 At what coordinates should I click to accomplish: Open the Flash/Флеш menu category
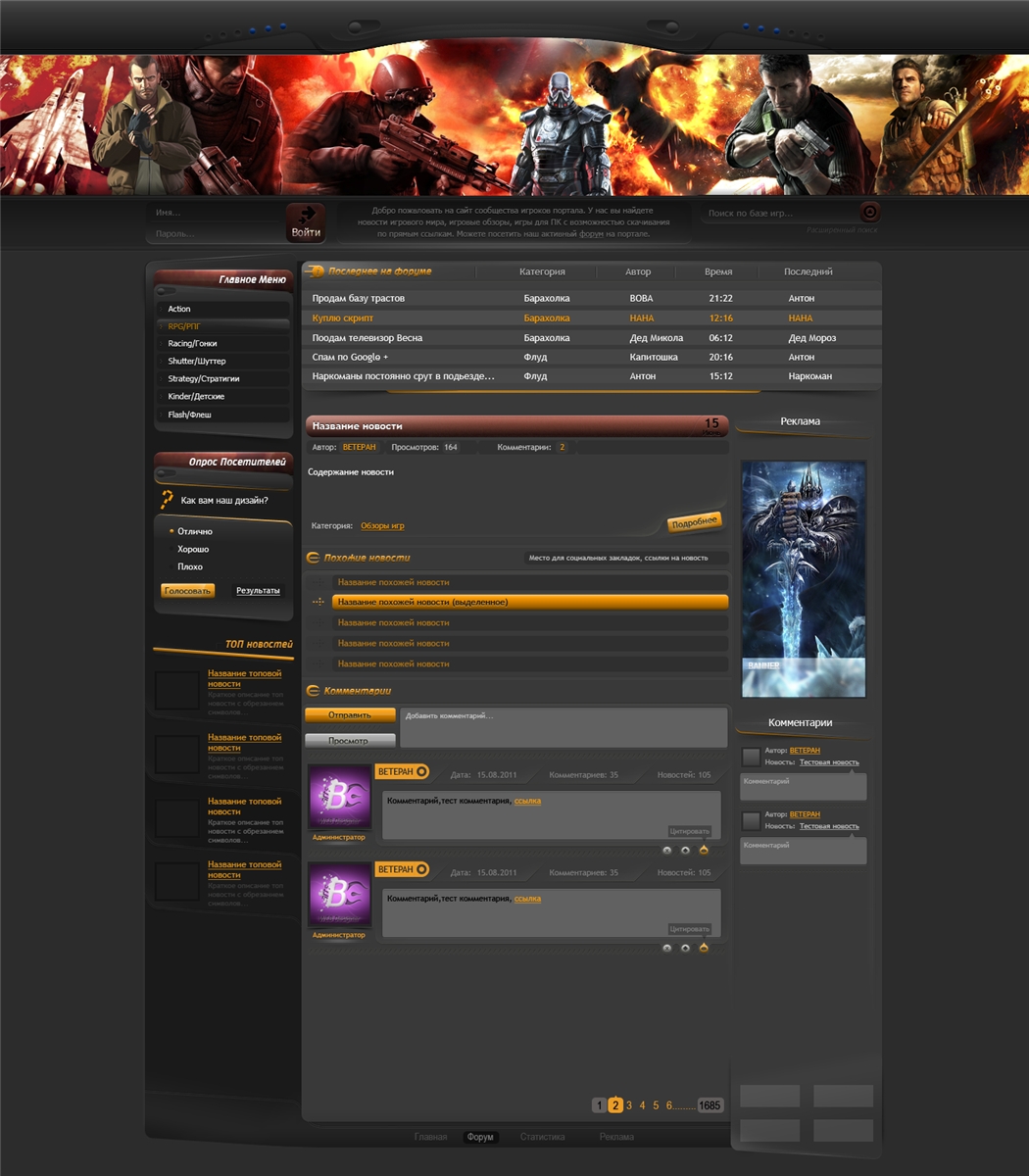(x=223, y=415)
